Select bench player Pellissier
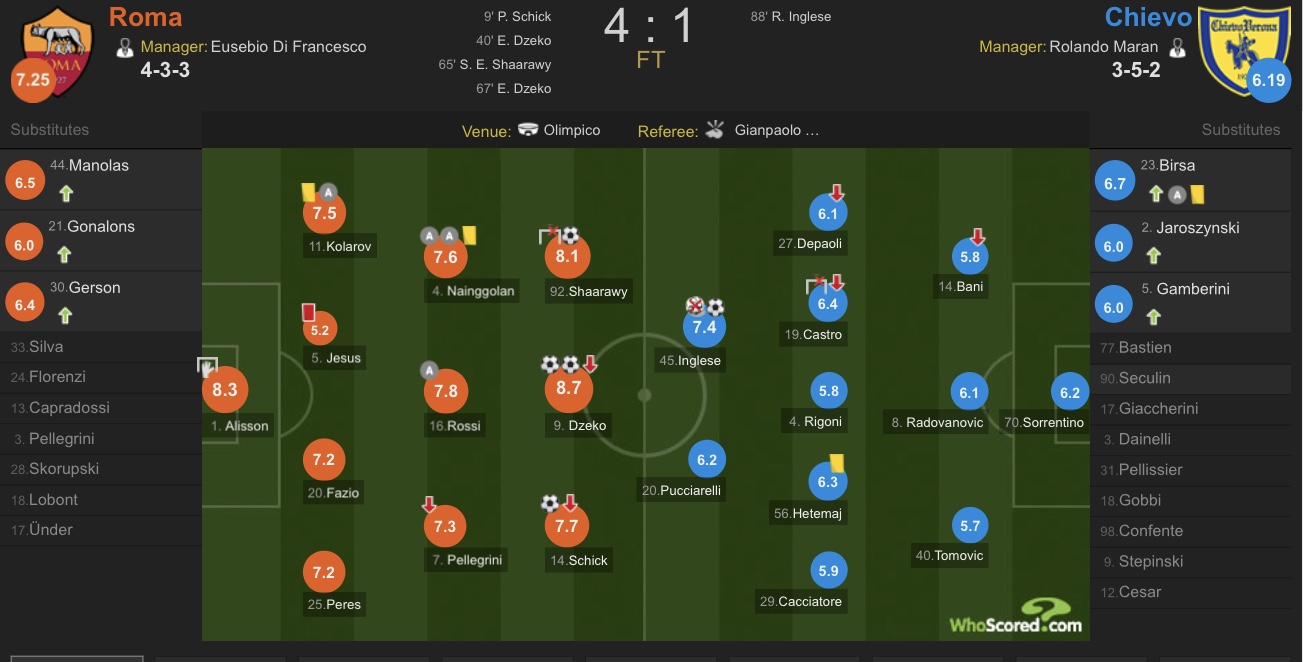 coord(1141,470)
